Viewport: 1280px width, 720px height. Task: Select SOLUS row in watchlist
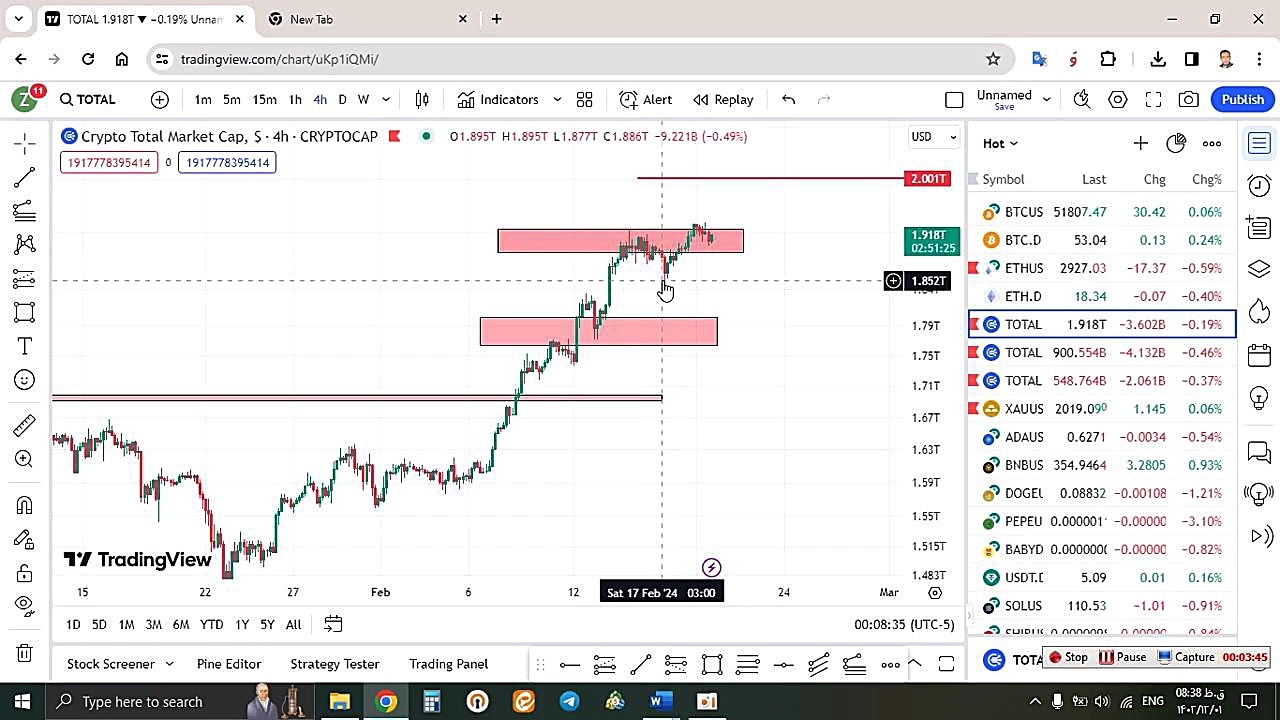click(1102, 605)
